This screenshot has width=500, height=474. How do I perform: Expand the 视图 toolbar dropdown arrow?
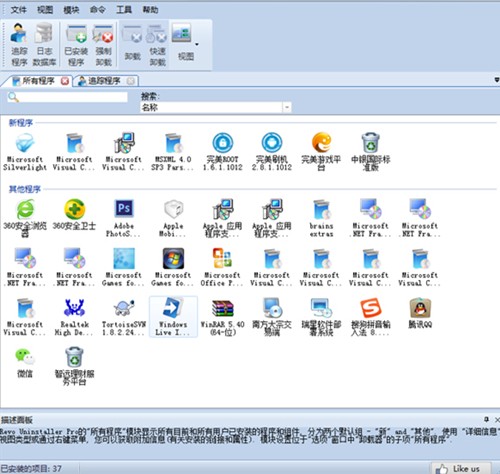(x=197, y=44)
